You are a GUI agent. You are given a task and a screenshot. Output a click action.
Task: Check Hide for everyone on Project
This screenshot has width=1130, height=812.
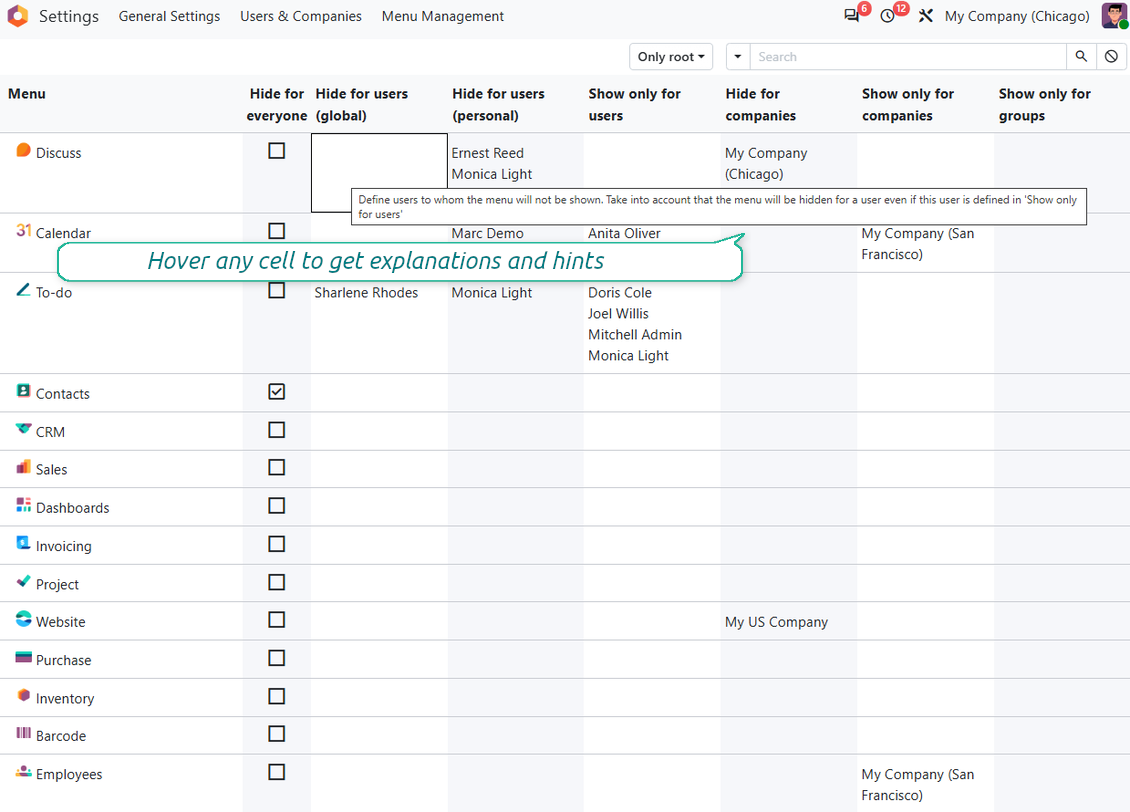(277, 581)
